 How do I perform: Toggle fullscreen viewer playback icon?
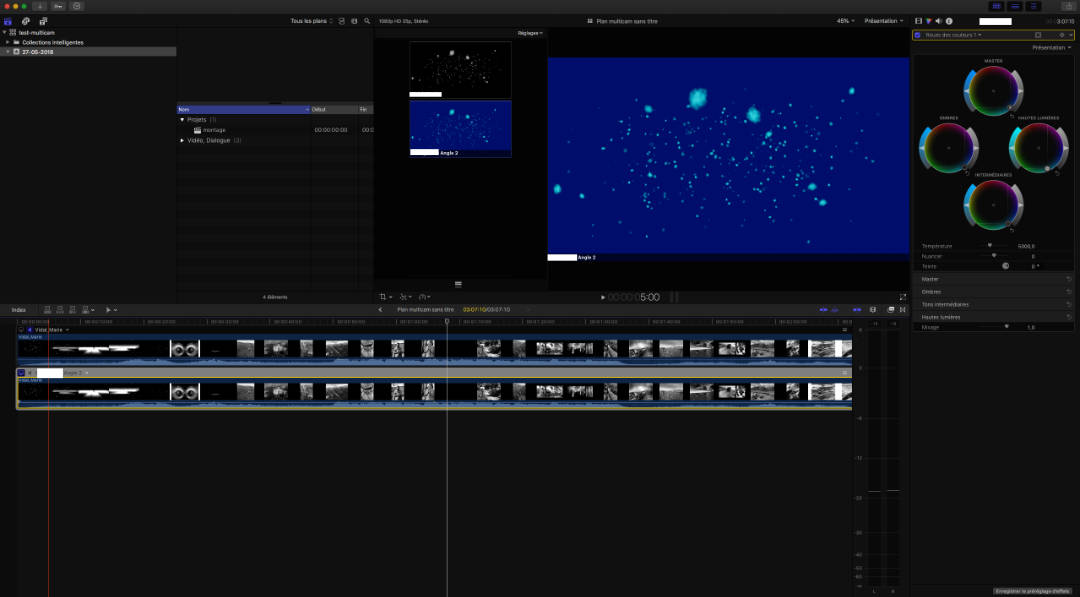(903, 297)
